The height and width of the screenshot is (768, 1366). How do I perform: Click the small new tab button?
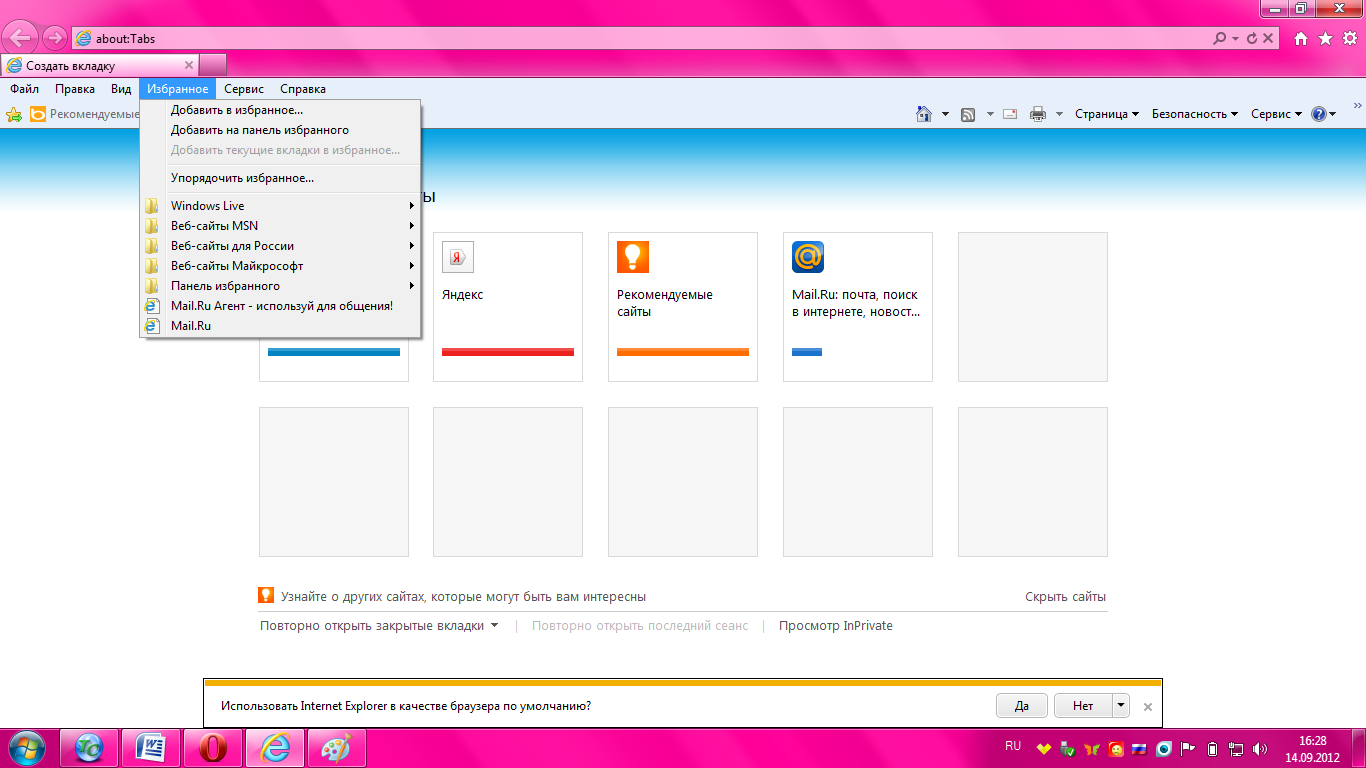pos(213,66)
